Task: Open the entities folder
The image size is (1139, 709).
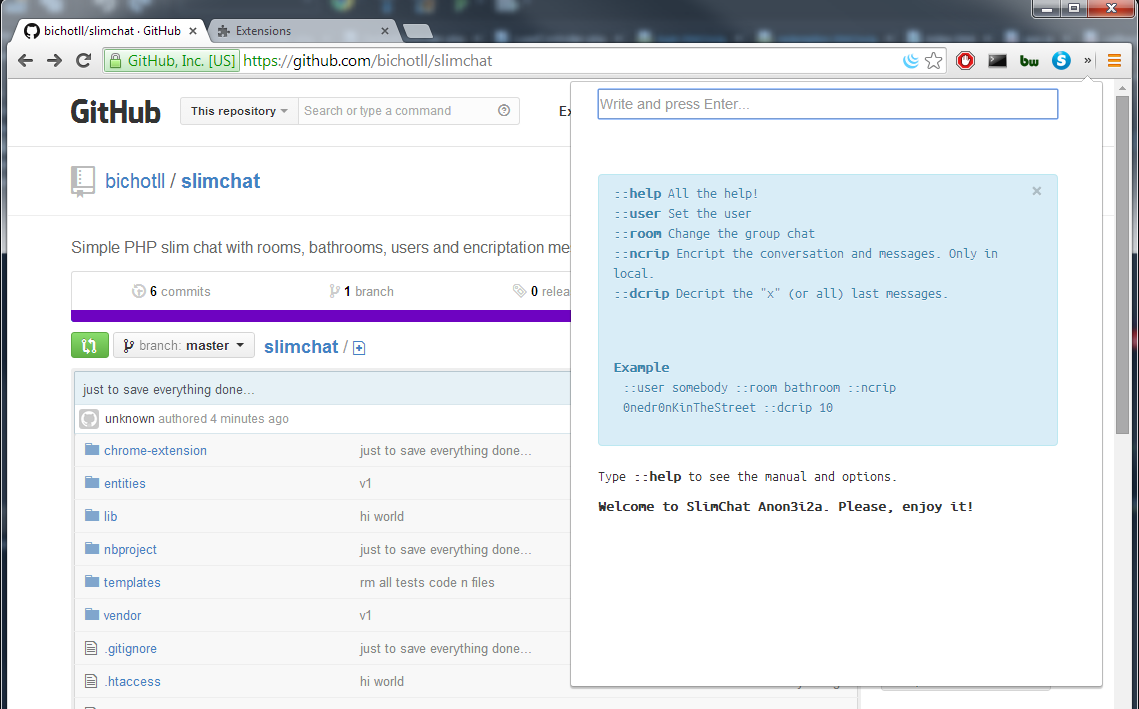Action: coord(124,484)
